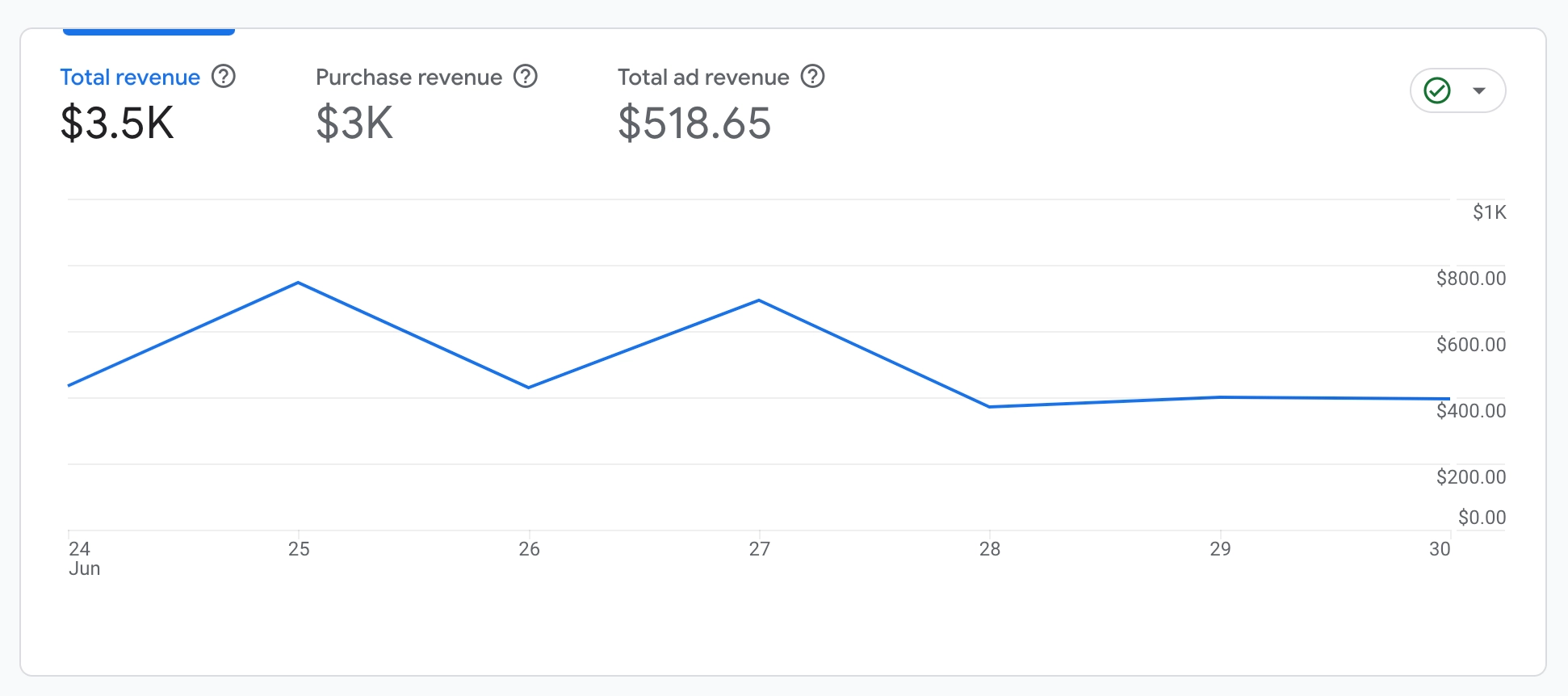Switch to the Total ad revenue tab
Screen dimensions: 1568x696
703,78
